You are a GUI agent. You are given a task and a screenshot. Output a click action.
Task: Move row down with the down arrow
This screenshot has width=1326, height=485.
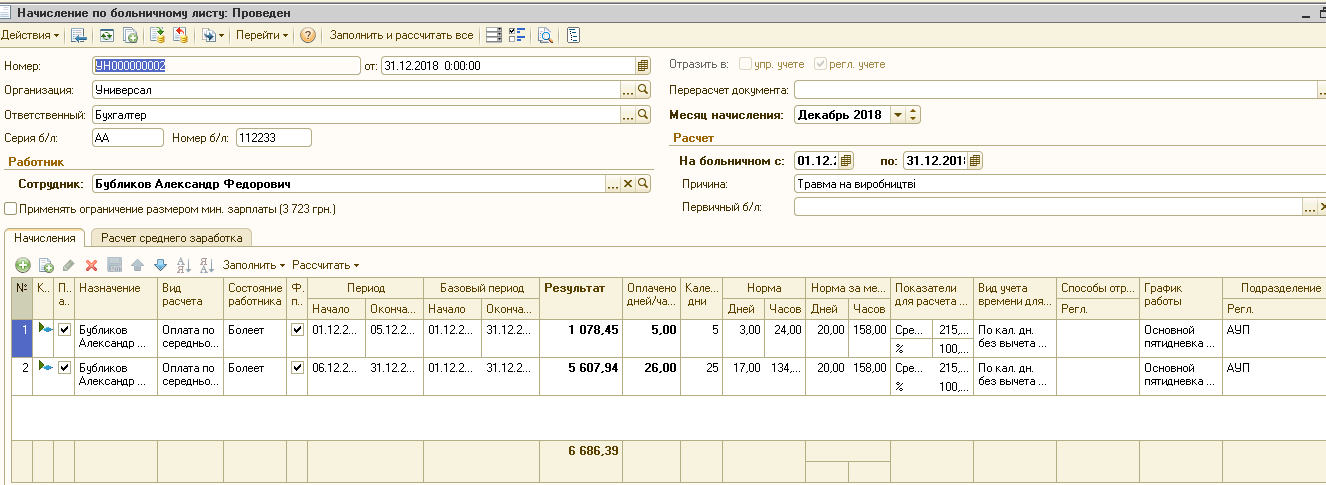(x=160, y=265)
